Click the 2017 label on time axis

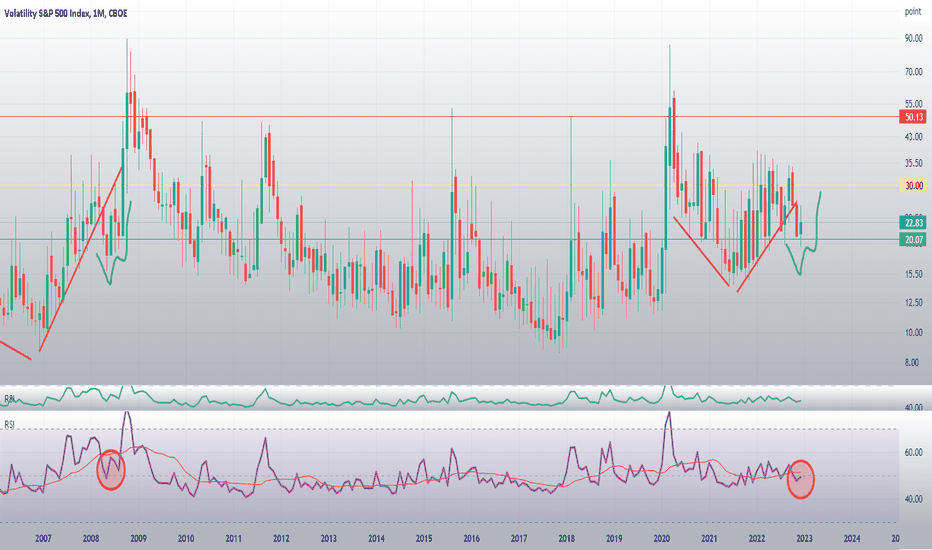pos(519,539)
